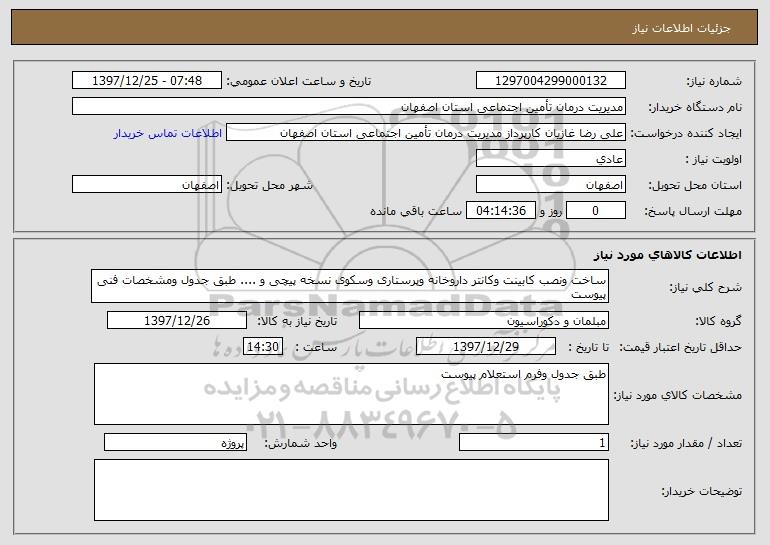Click the تعداد / مقدار مورد نیاز label
The image size is (770, 545).
686,443
